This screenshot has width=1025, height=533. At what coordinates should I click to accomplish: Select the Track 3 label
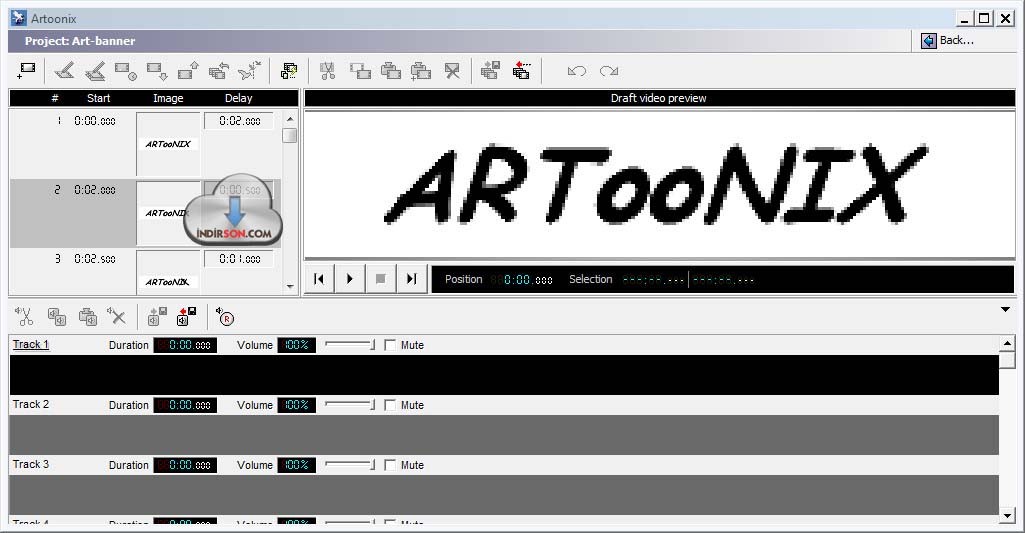pyautogui.click(x=31, y=465)
